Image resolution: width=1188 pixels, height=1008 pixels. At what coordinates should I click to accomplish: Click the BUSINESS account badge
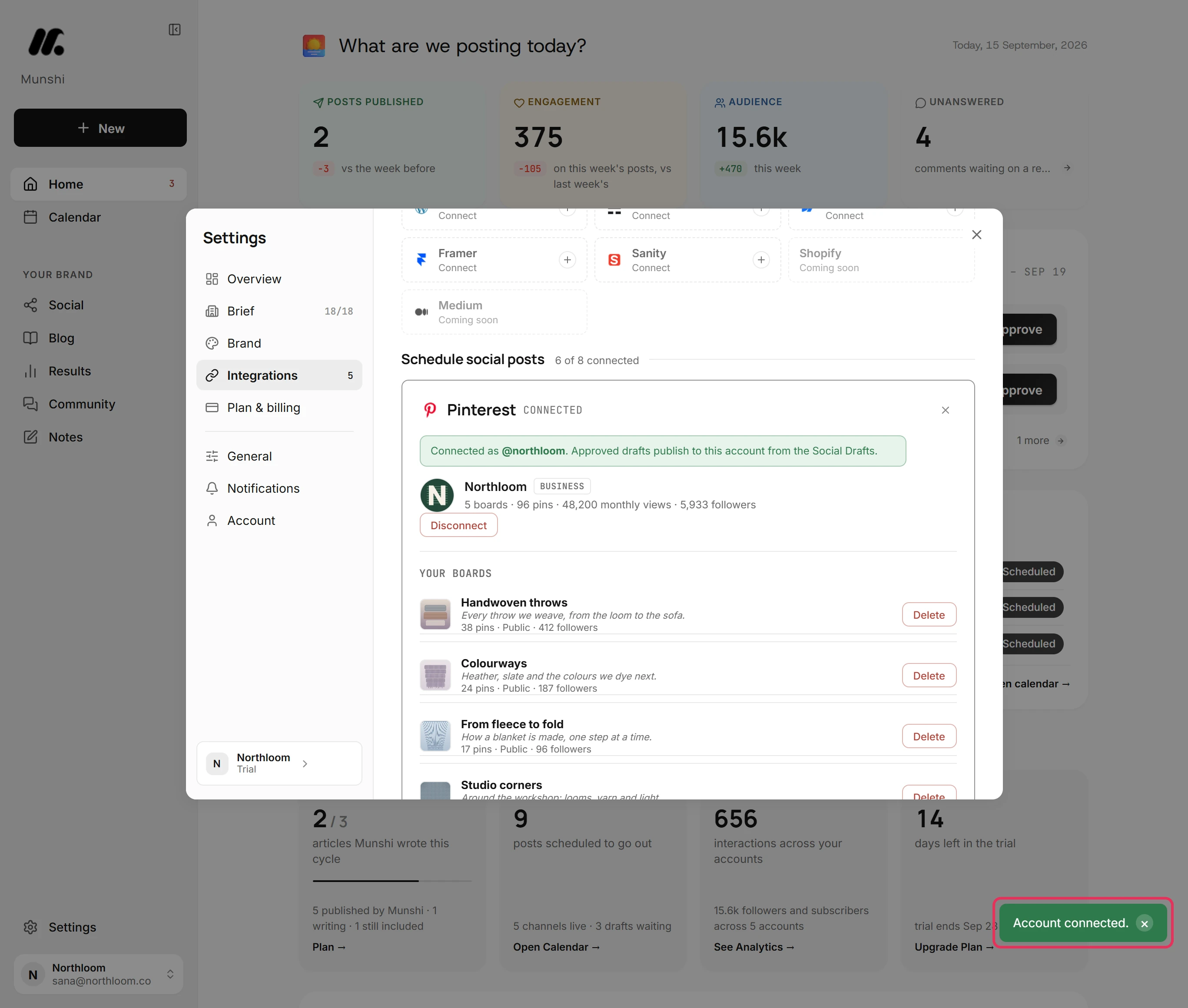point(562,486)
